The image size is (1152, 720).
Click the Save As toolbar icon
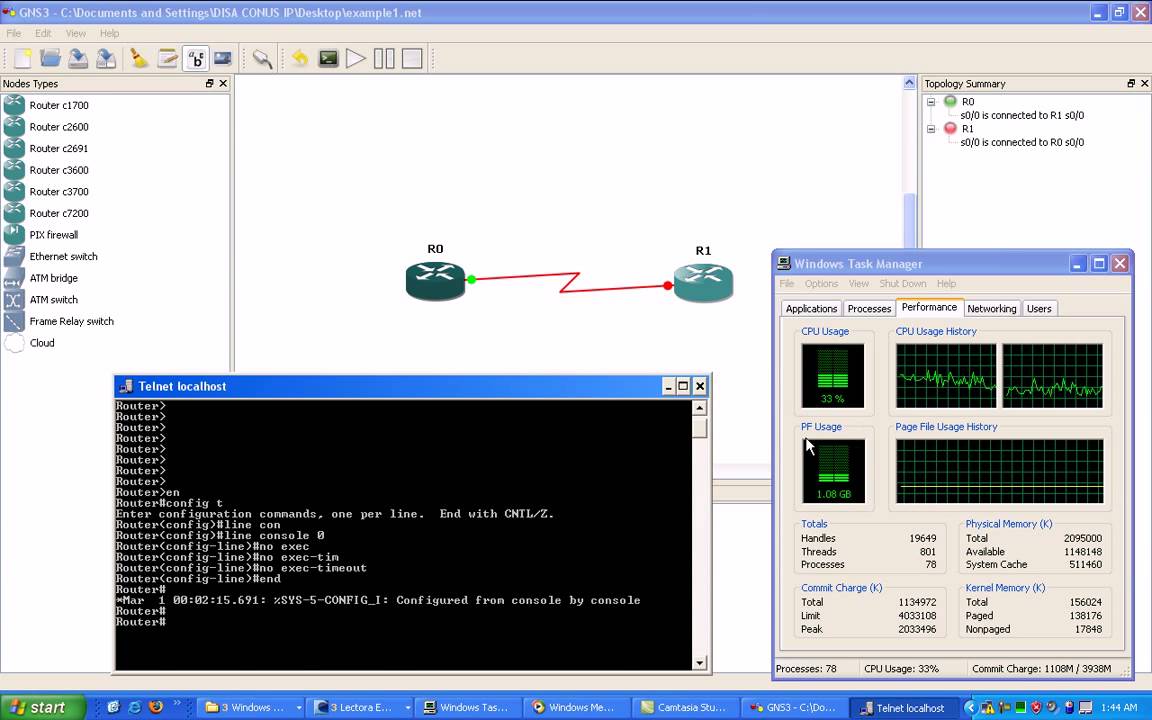(106, 58)
